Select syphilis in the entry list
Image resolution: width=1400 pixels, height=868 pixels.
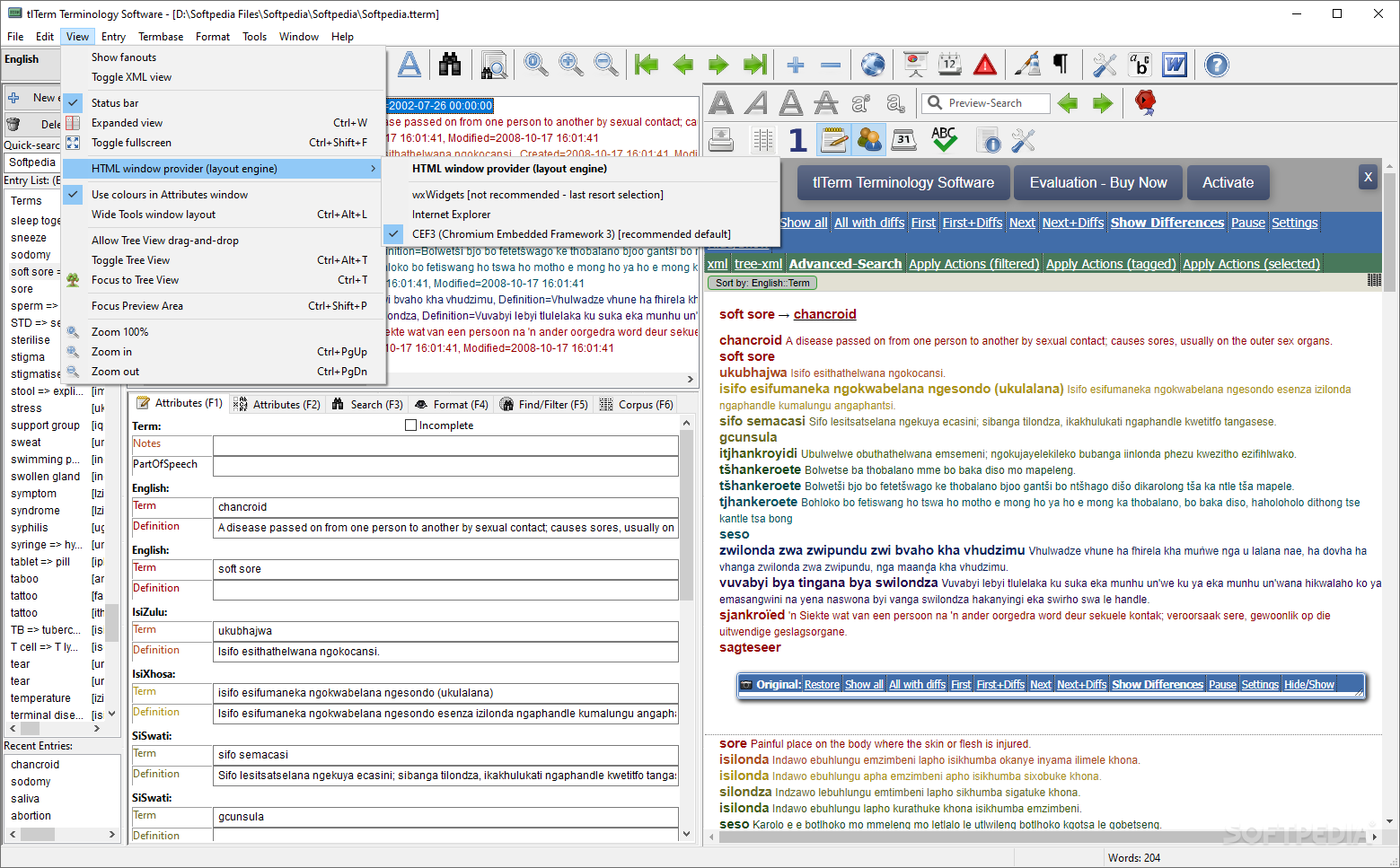(30, 528)
